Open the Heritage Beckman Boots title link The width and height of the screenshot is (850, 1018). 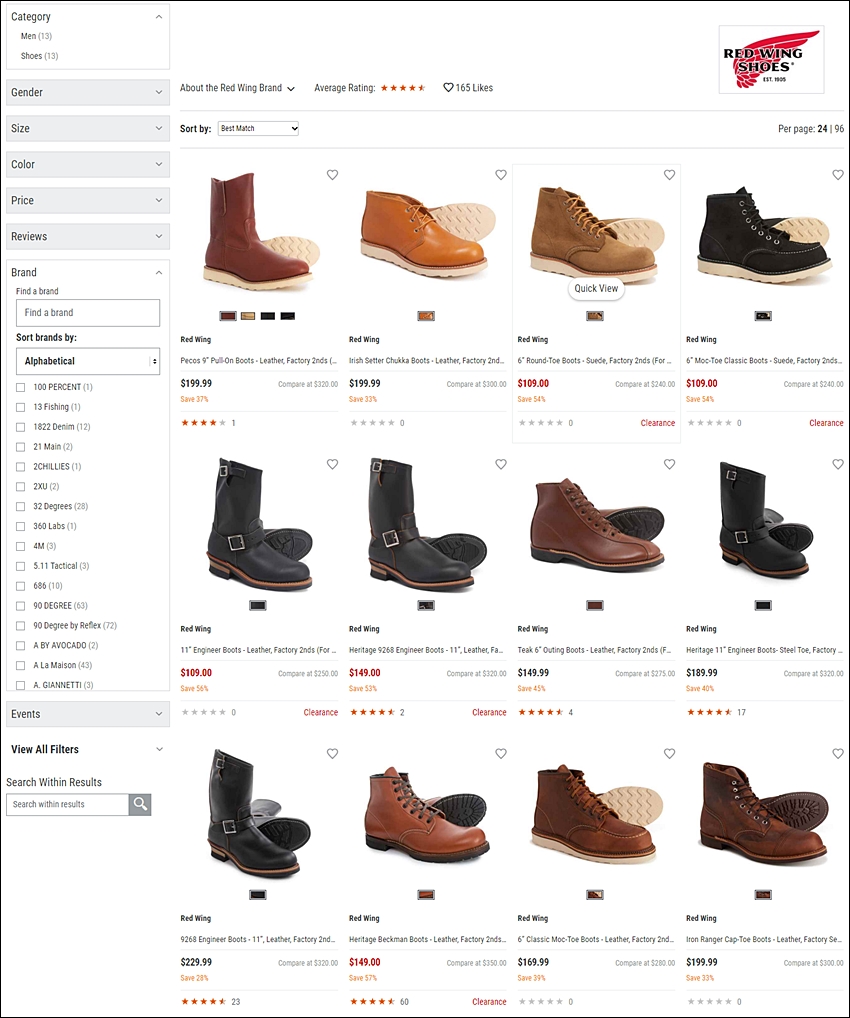[427, 939]
